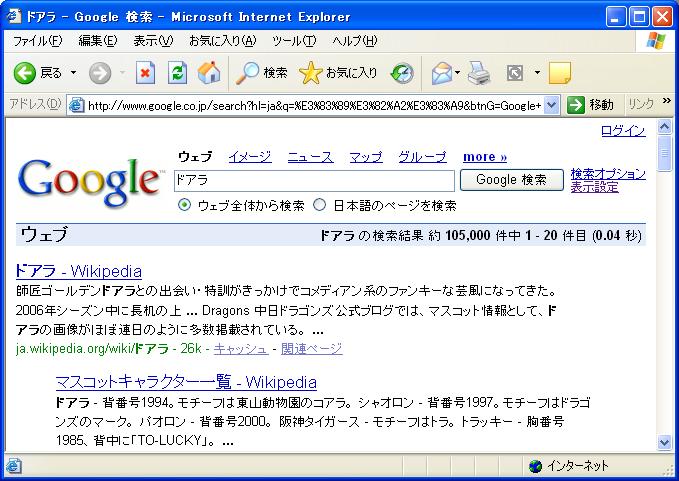Open the dropdown beside the fullscreen icon
The width and height of the screenshot is (679, 481).
coord(537,73)
